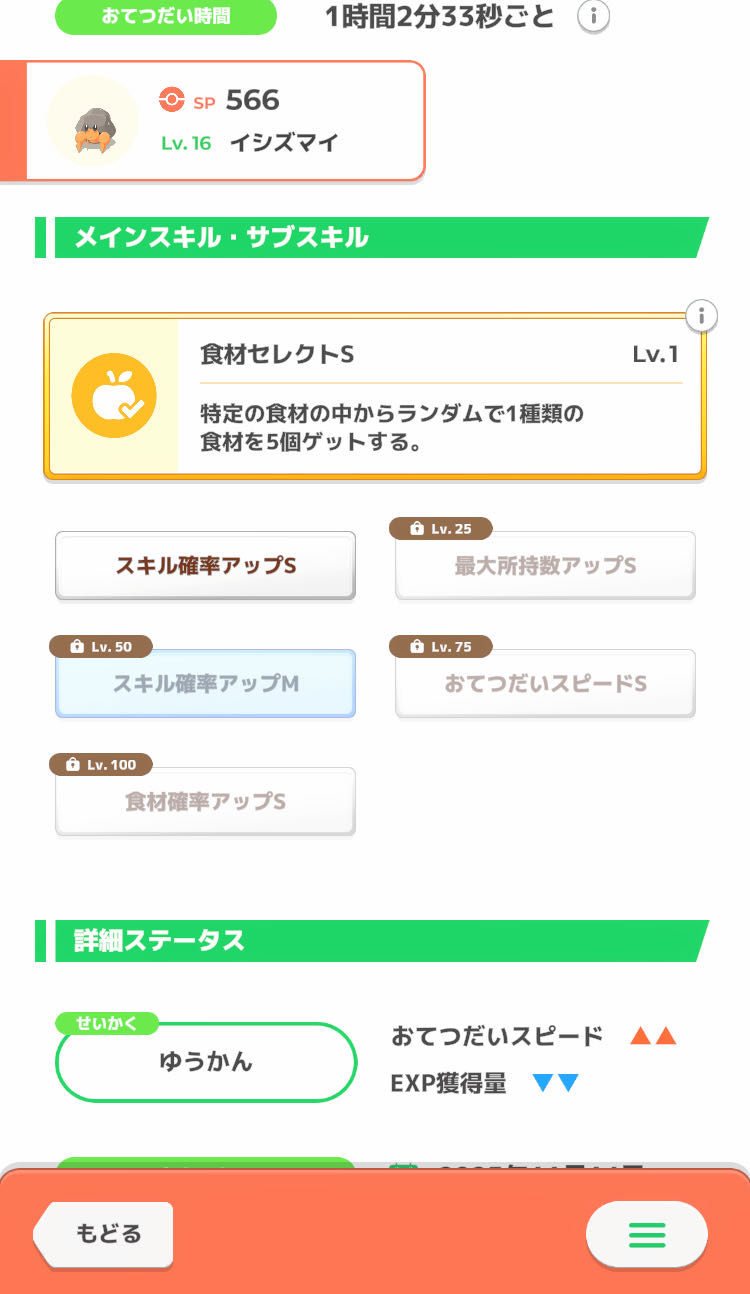Tap the 食材セレクトS apple skill icon
The height and width of the screenshot is (1294, 750).
pos(114,396)
